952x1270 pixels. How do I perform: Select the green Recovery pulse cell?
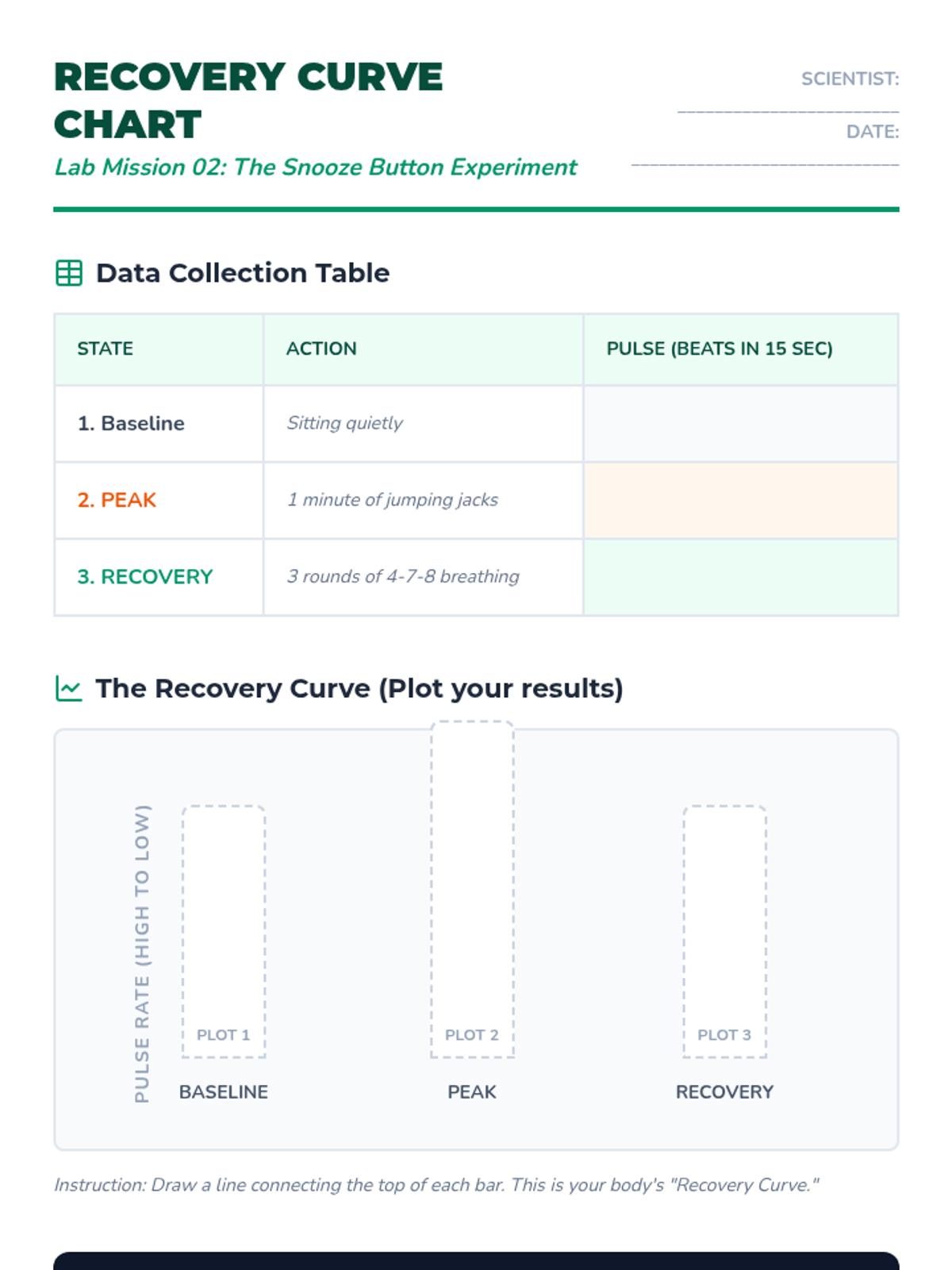click(740, 577)
